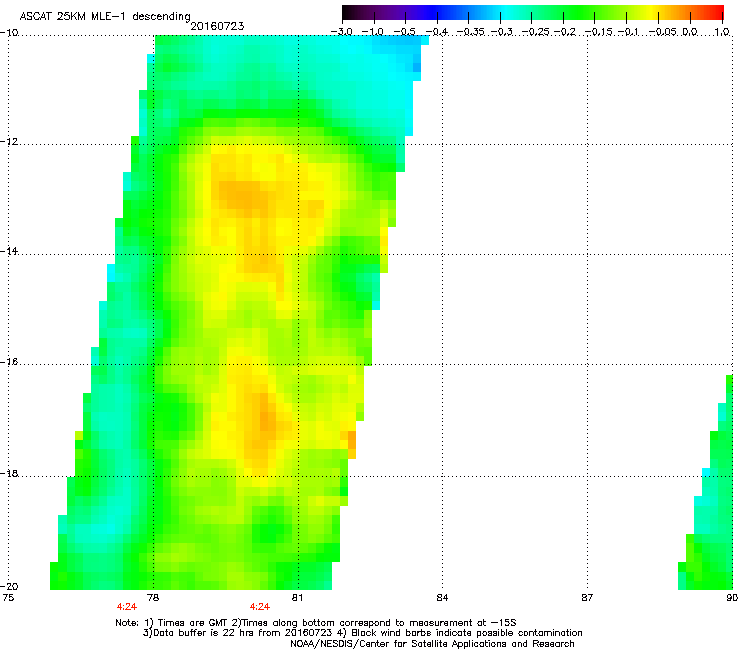Click the -18 latitude axis label

click(x=9, y=473)
